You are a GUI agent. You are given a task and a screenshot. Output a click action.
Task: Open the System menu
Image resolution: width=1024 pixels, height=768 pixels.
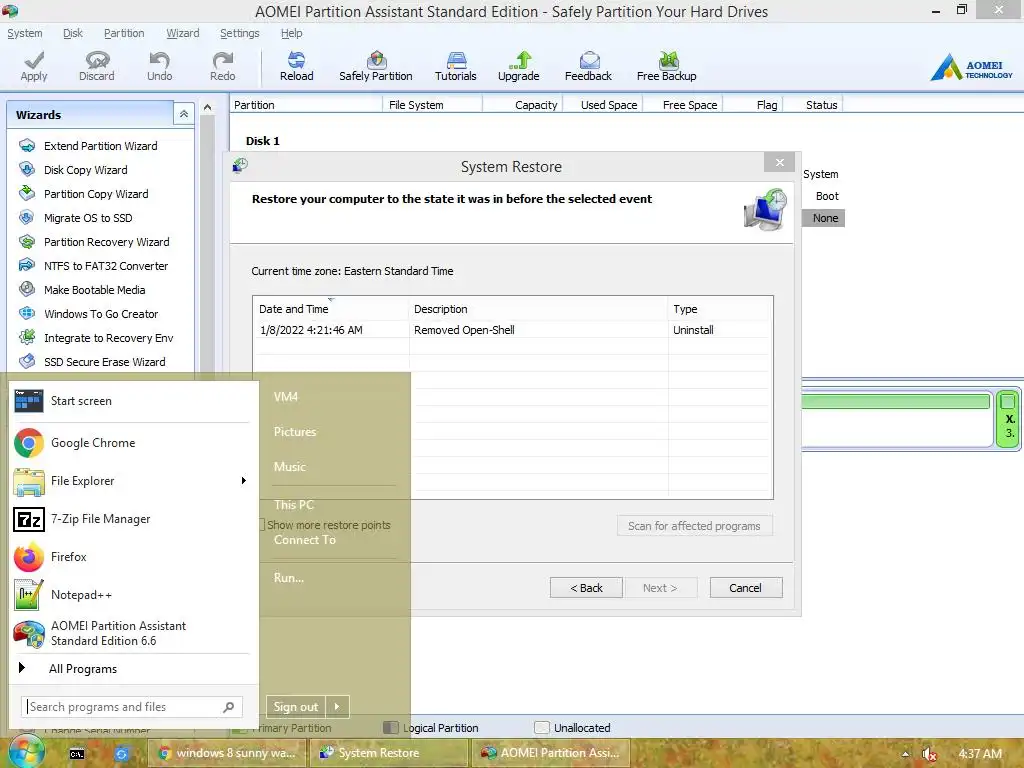click(x=25, y=33)
